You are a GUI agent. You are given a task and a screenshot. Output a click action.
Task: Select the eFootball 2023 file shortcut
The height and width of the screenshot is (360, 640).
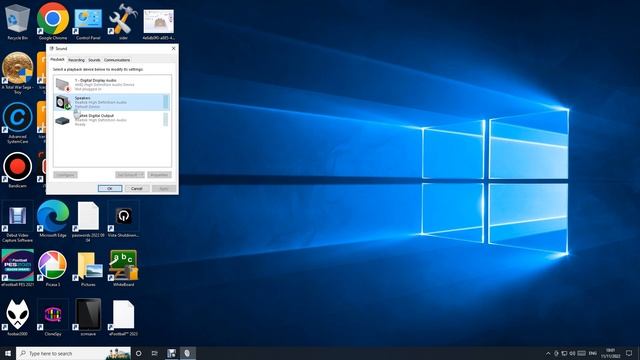(123, 318)
